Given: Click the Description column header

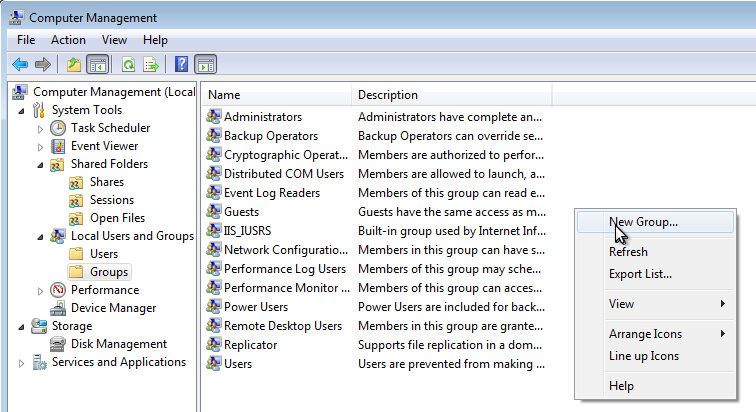Looking at the screenshot, I should tap(450, 95).
